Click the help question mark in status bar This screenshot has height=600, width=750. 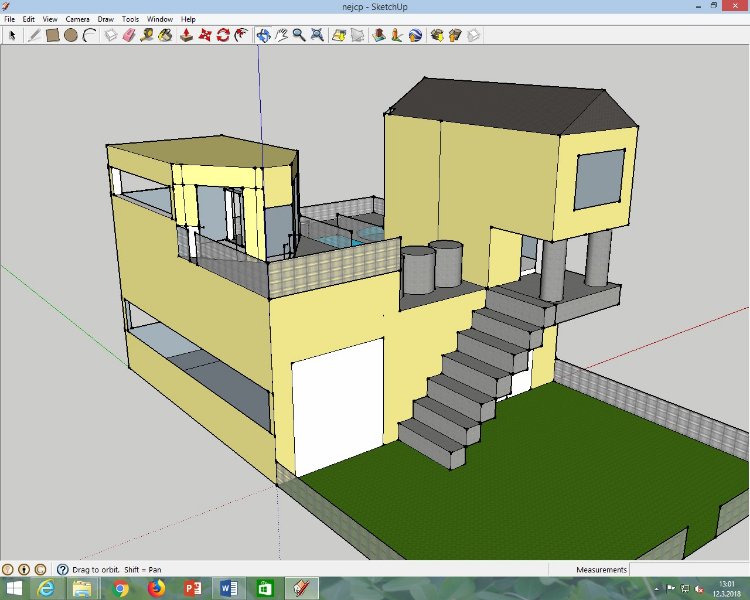pos(62,570)
